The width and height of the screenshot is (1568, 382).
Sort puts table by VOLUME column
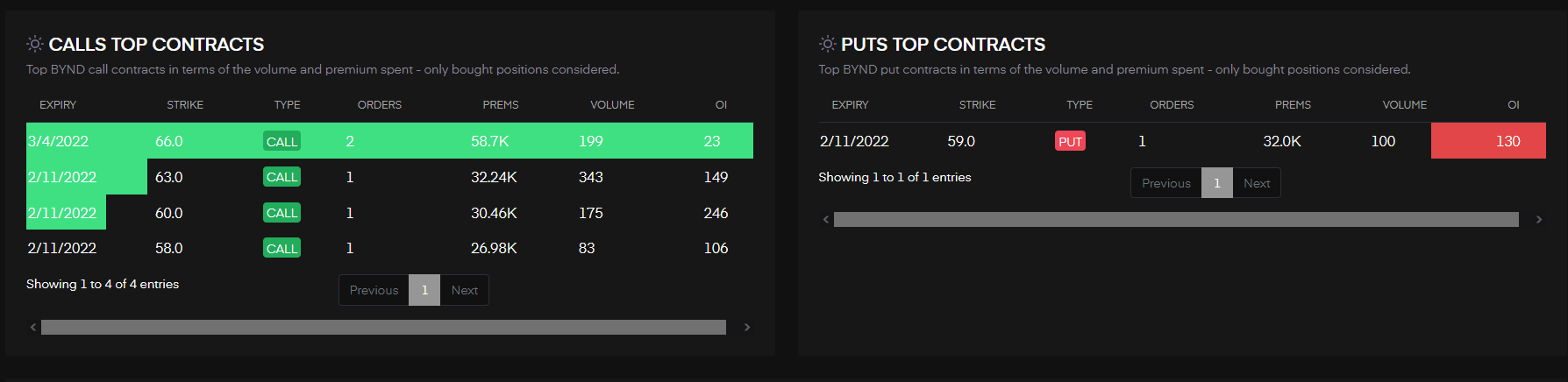pos(1405,104)
